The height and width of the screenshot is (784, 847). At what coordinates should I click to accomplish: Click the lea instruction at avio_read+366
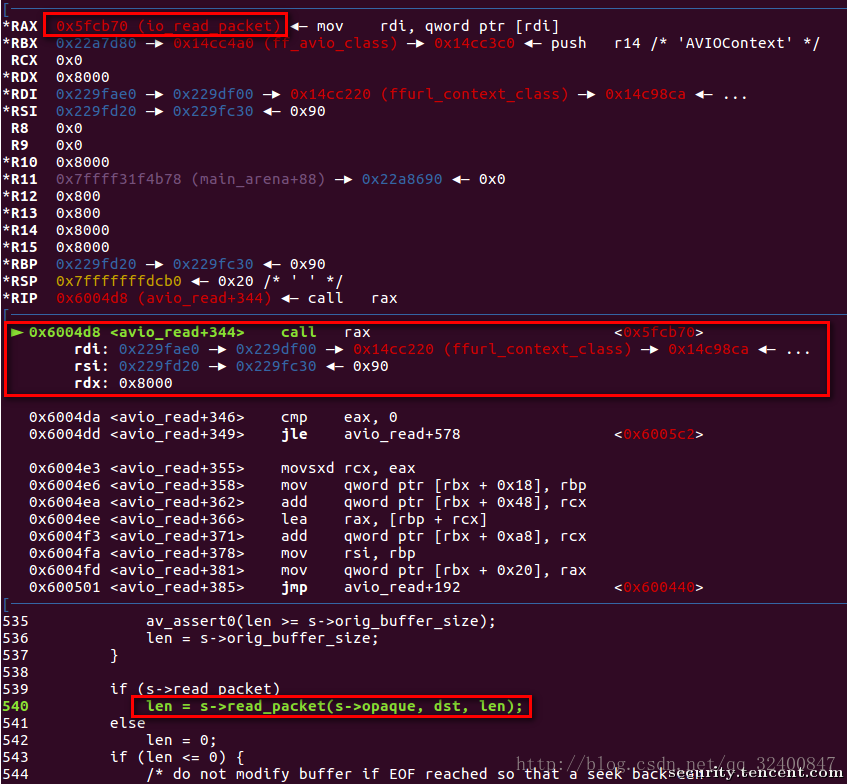(x=384, y=519)
